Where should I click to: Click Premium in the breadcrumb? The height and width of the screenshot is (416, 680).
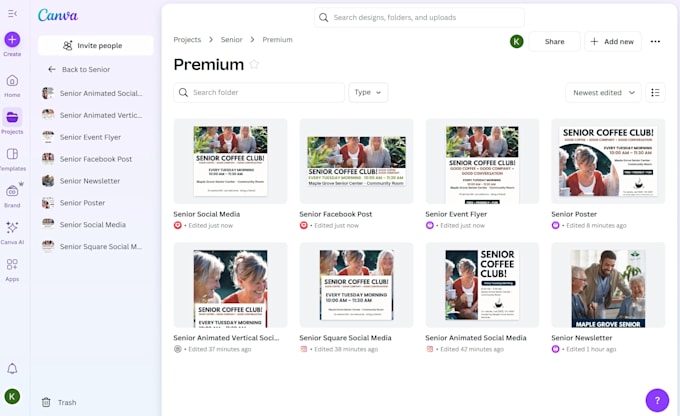(278, 39)
